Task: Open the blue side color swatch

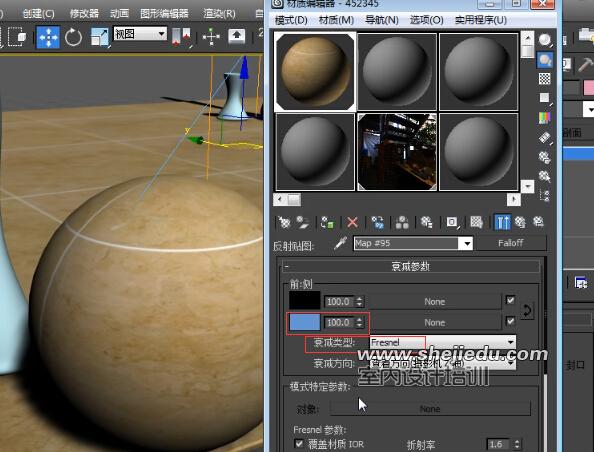Action: click(x=305, y=322)
